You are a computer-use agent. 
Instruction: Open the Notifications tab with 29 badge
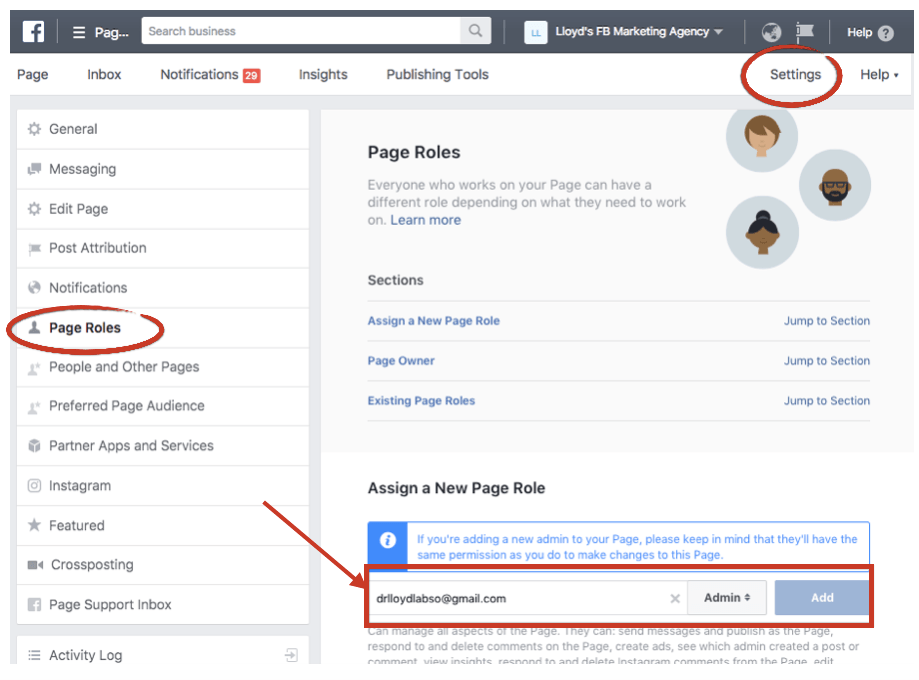coord(210,74)
